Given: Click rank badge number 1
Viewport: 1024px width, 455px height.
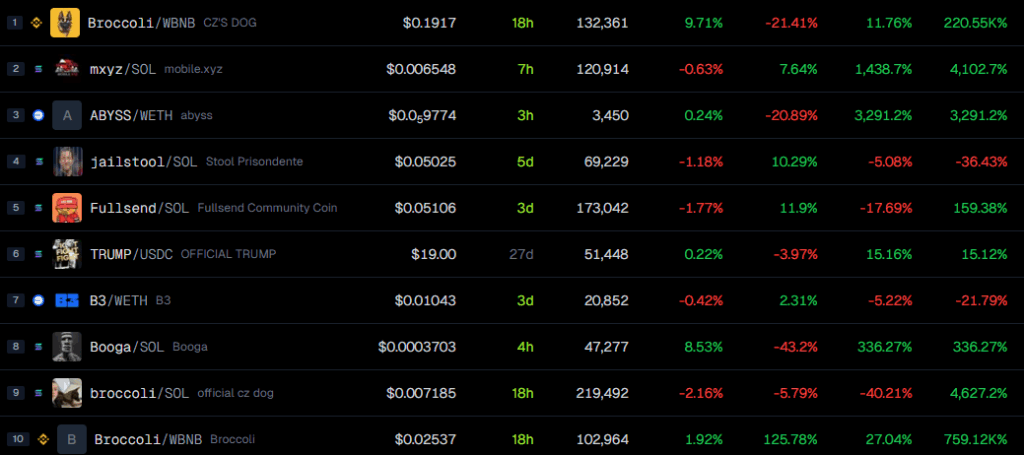Looking at the screenshot, I should coord(16,23).
